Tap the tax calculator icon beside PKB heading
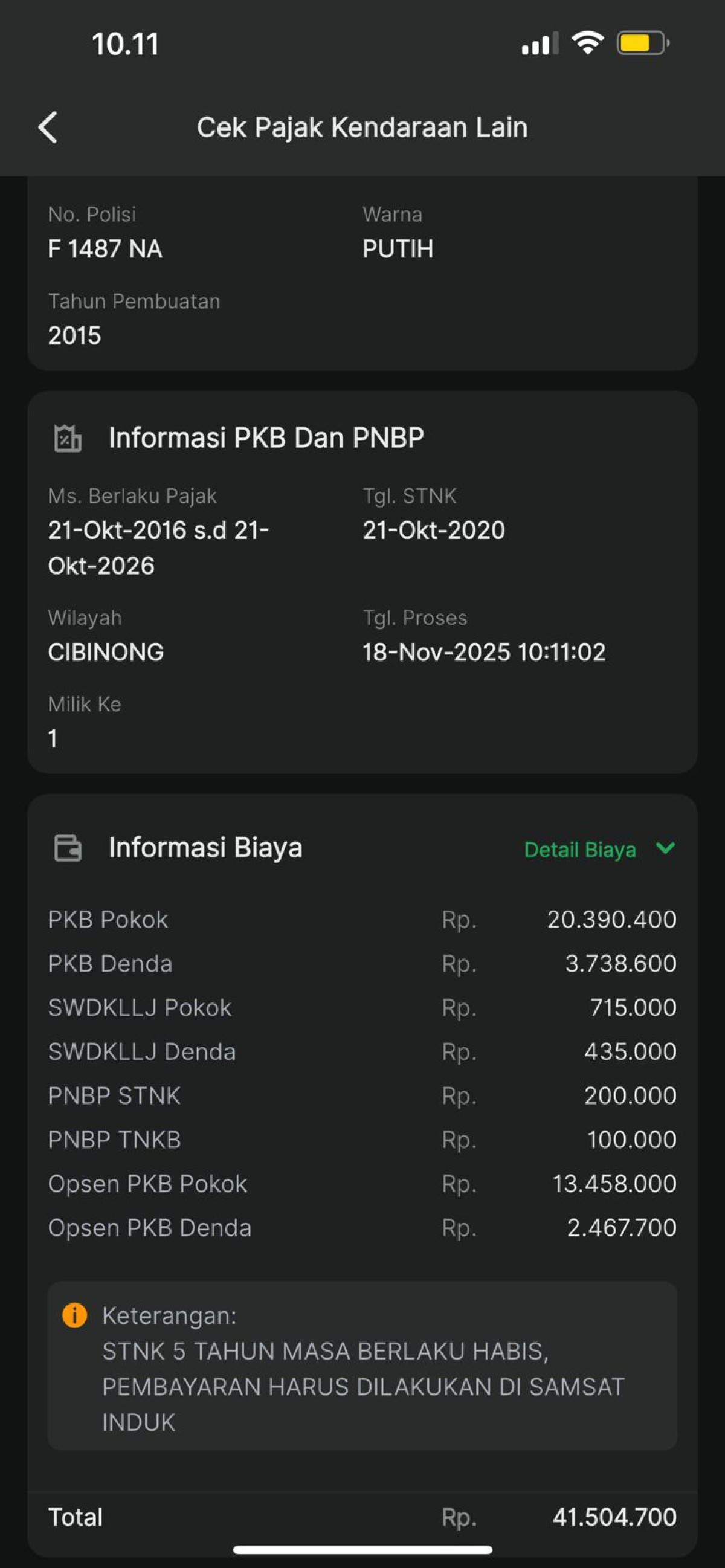This screenshot has width=725, height=1568. (68, 438)
